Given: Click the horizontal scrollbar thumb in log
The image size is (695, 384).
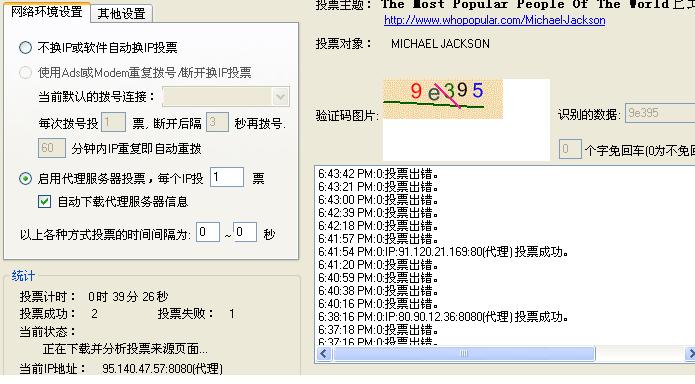Looking at the screenshot, I should [x=464, y=354].
